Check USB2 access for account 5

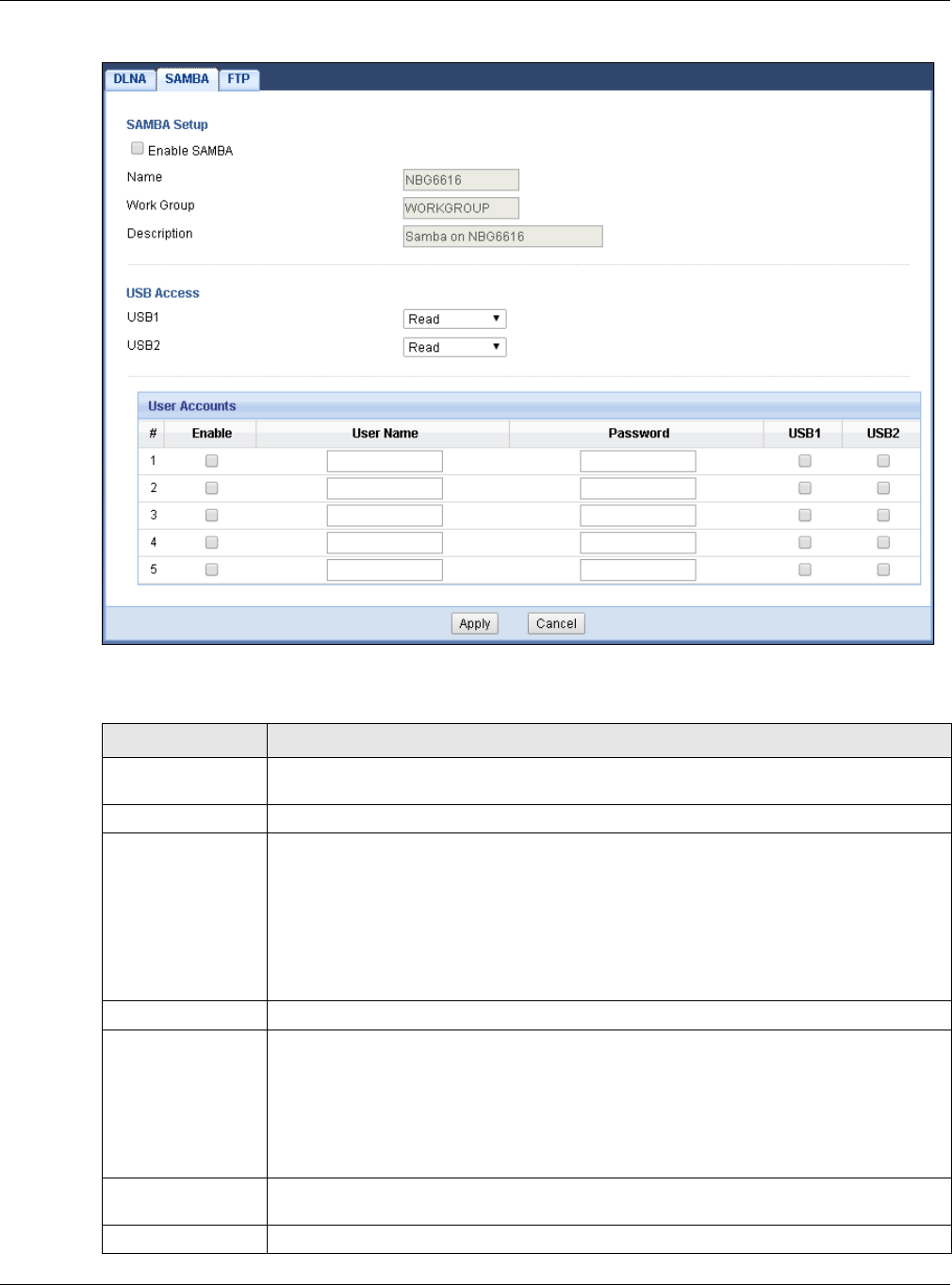(883, 570)
